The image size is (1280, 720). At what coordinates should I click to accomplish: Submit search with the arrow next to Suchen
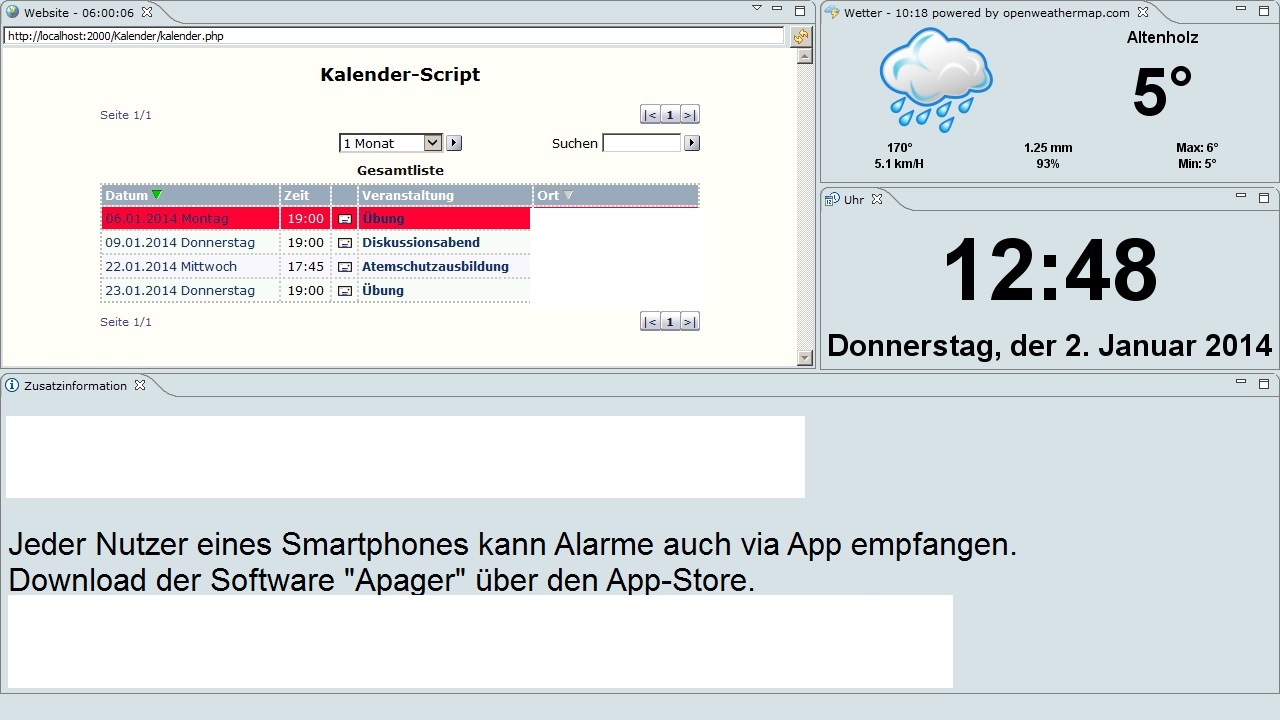[x=692, y=143]
